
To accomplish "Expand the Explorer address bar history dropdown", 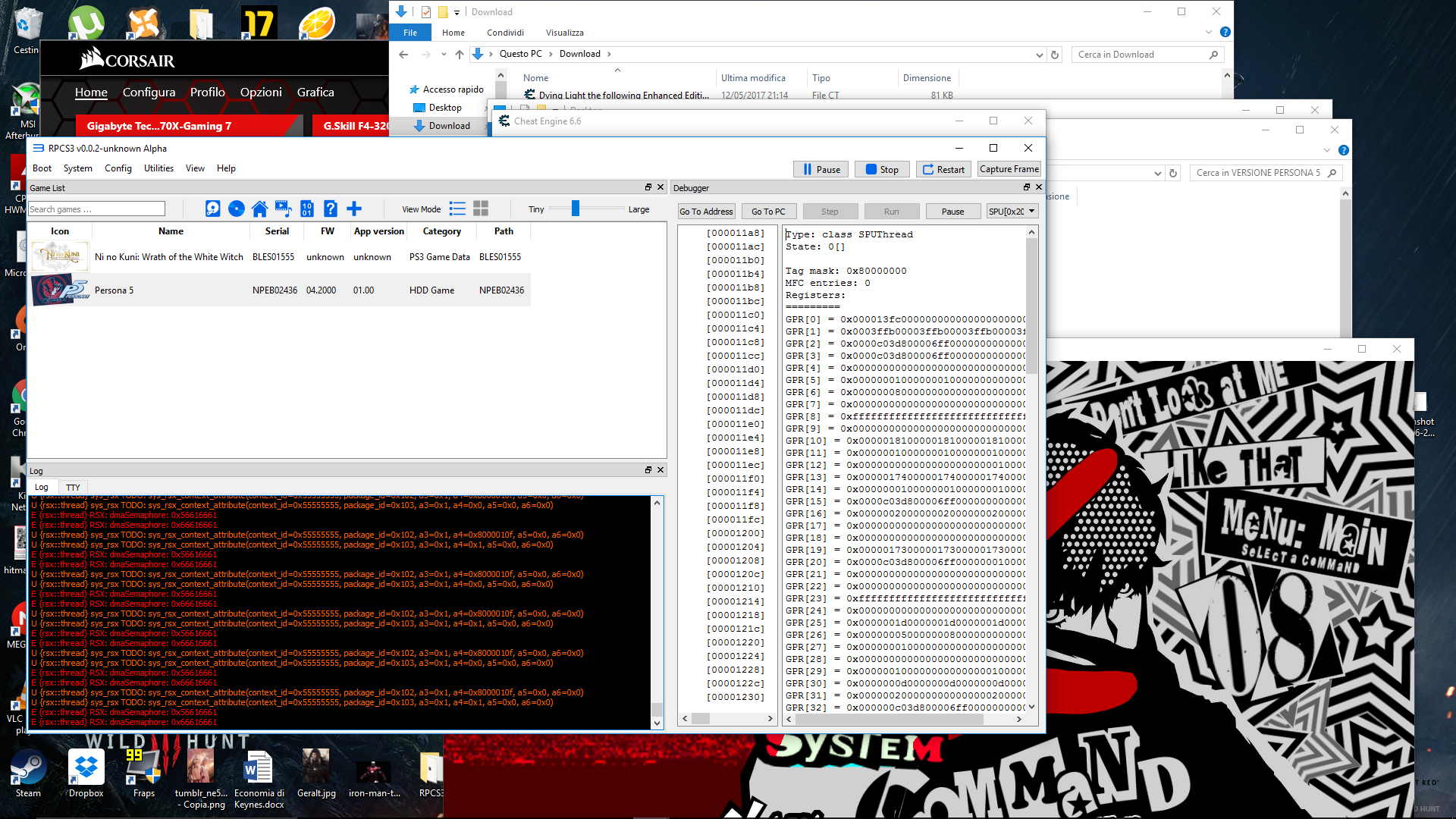I will 1039,55.
